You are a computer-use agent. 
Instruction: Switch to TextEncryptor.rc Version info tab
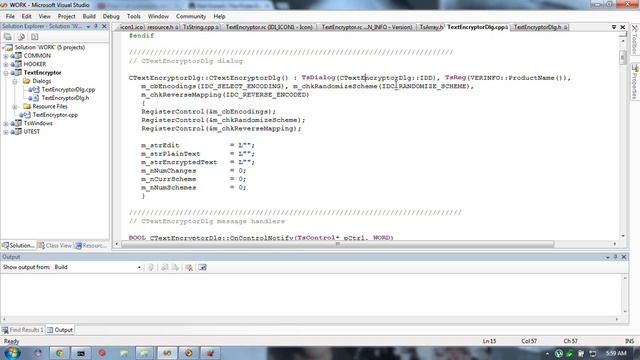tap(367, 27)
